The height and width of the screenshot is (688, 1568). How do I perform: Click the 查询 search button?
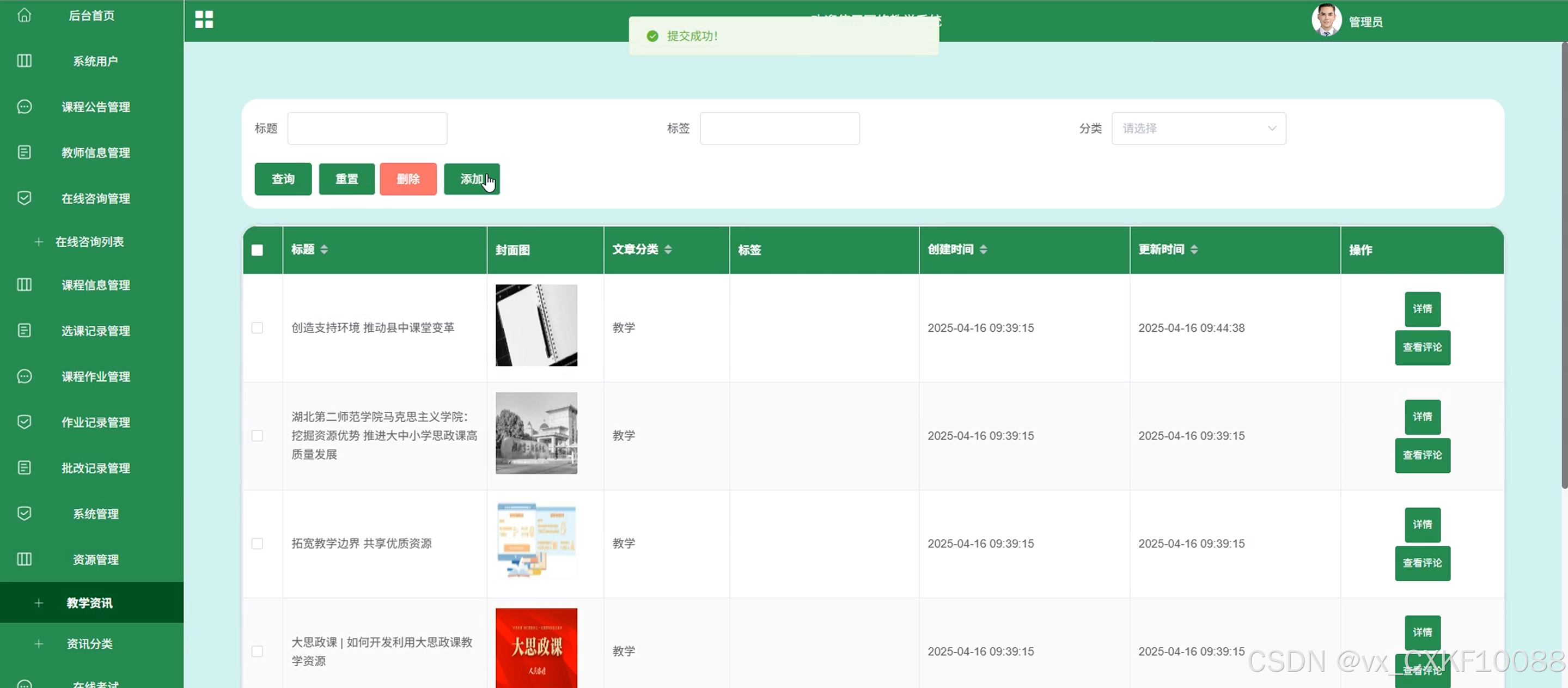[x=283, y=179]
